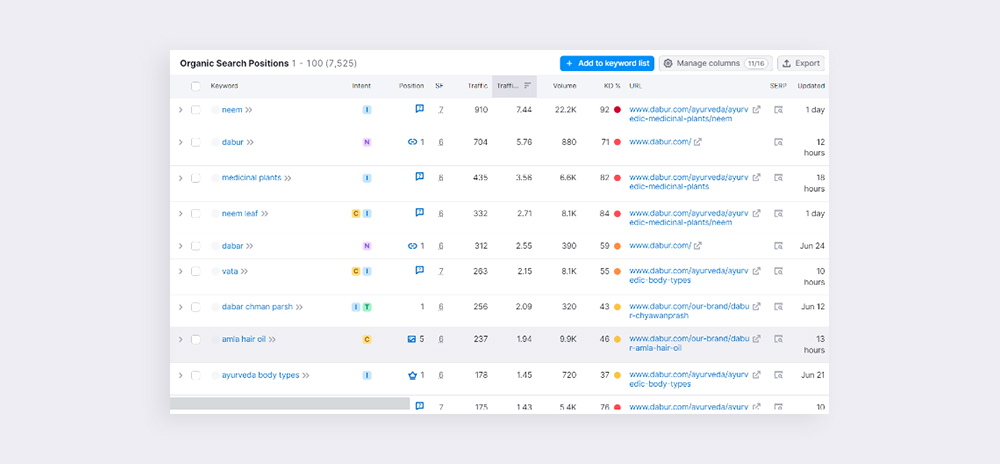The image size is (1000, 464).
Task: Click SF value 7 in neem row
Action: pos(441,110)
